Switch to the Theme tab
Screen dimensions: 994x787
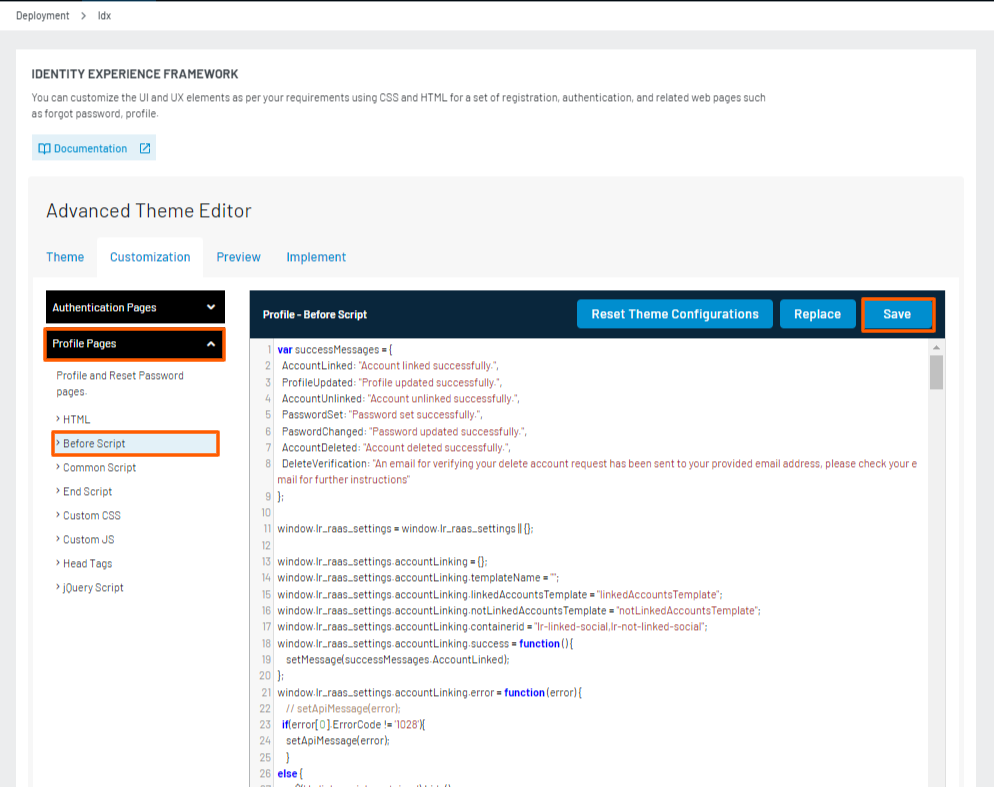click(x=65, y=257)
